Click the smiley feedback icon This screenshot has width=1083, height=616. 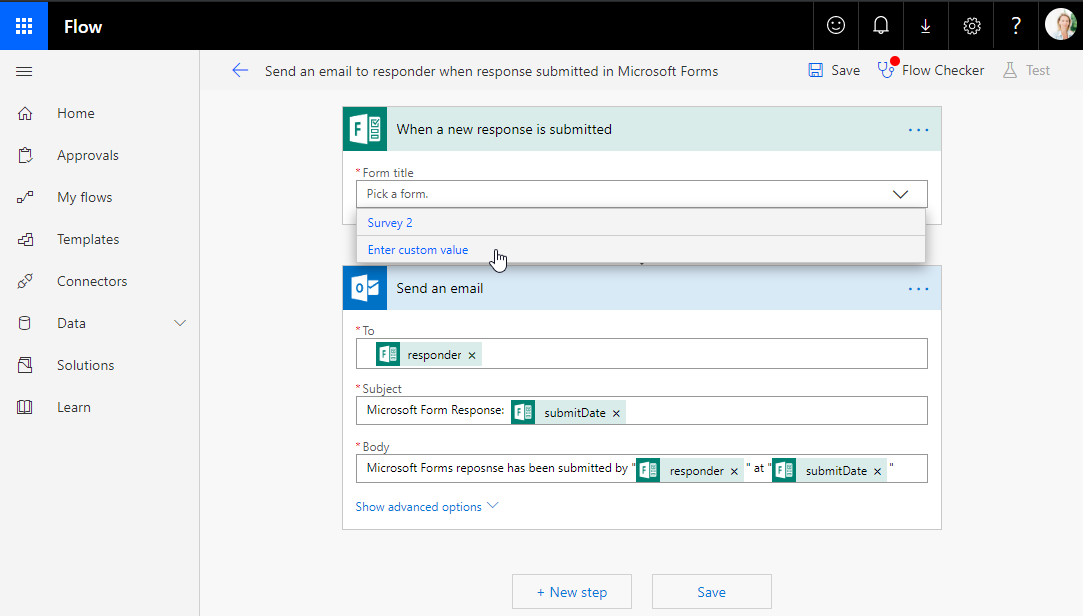click(835, 27)
